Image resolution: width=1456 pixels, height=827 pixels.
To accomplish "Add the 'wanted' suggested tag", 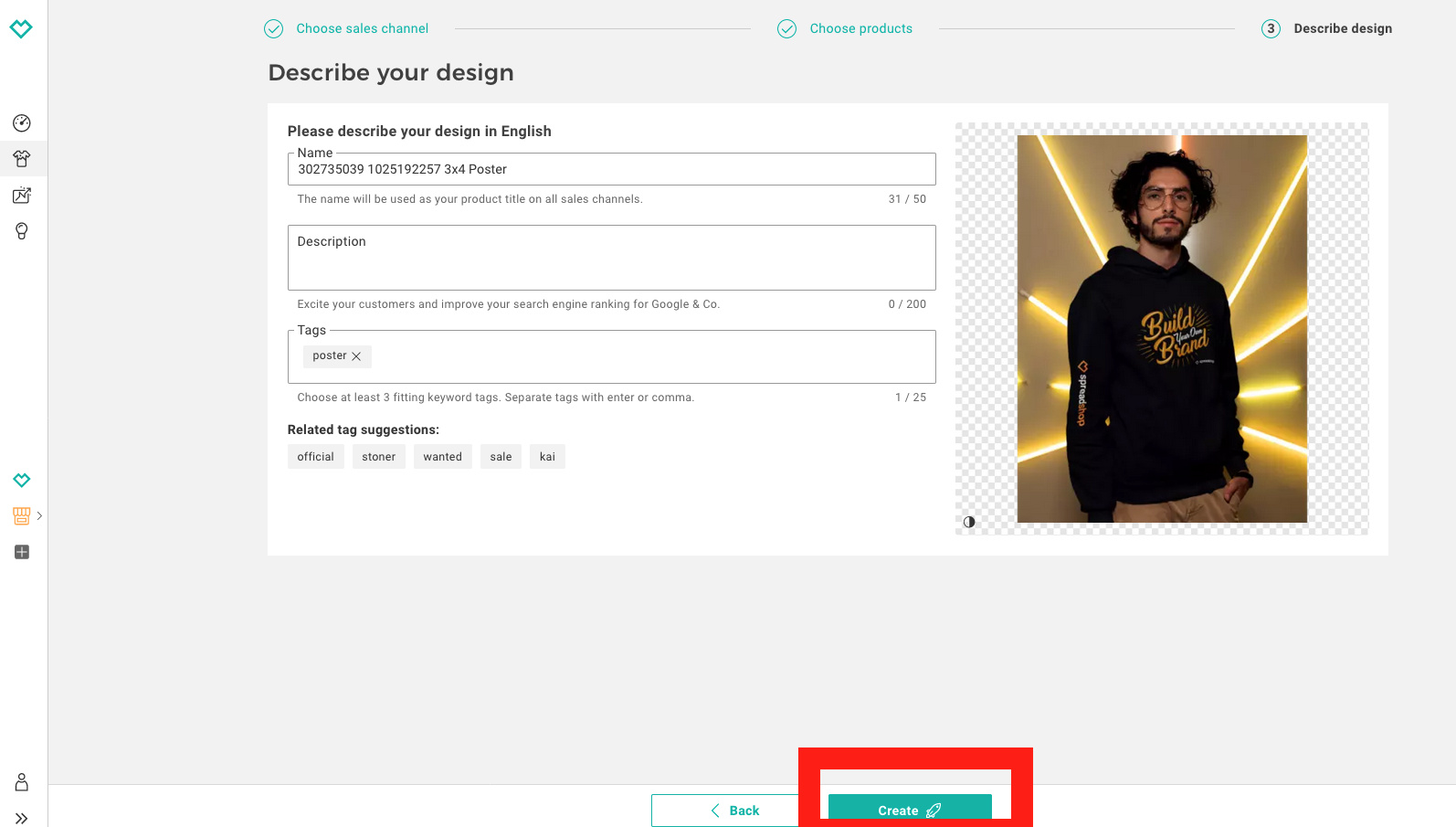I will pyautogui.click(x=442, y=457).
